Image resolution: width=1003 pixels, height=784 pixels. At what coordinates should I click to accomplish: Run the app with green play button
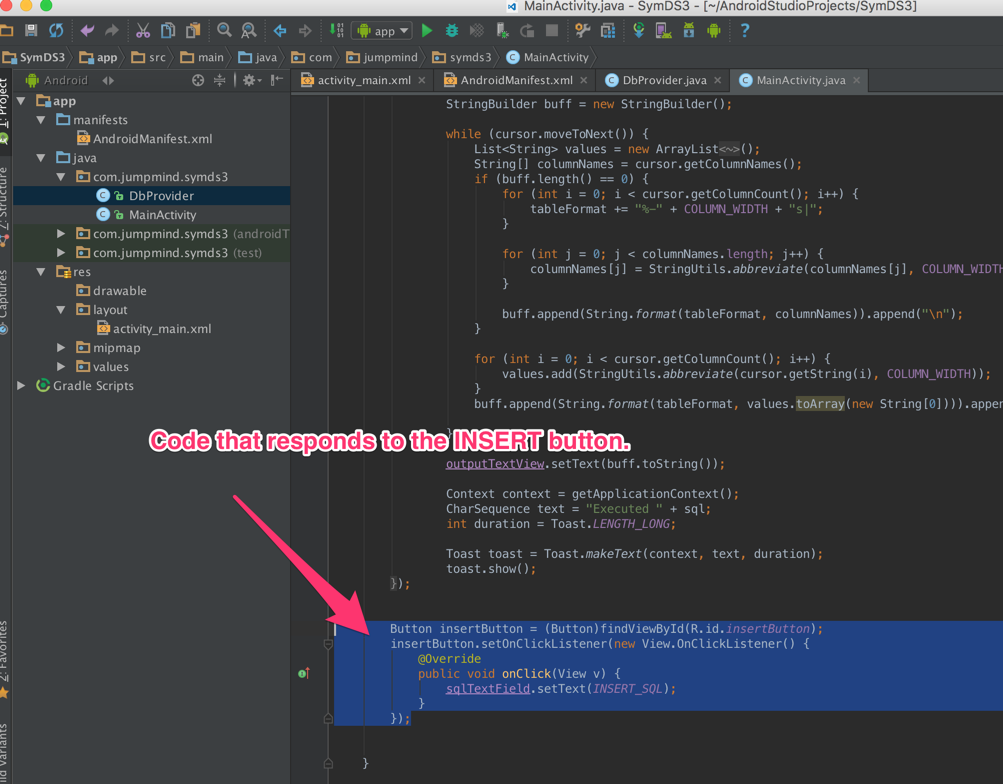(x=427, y=31)
